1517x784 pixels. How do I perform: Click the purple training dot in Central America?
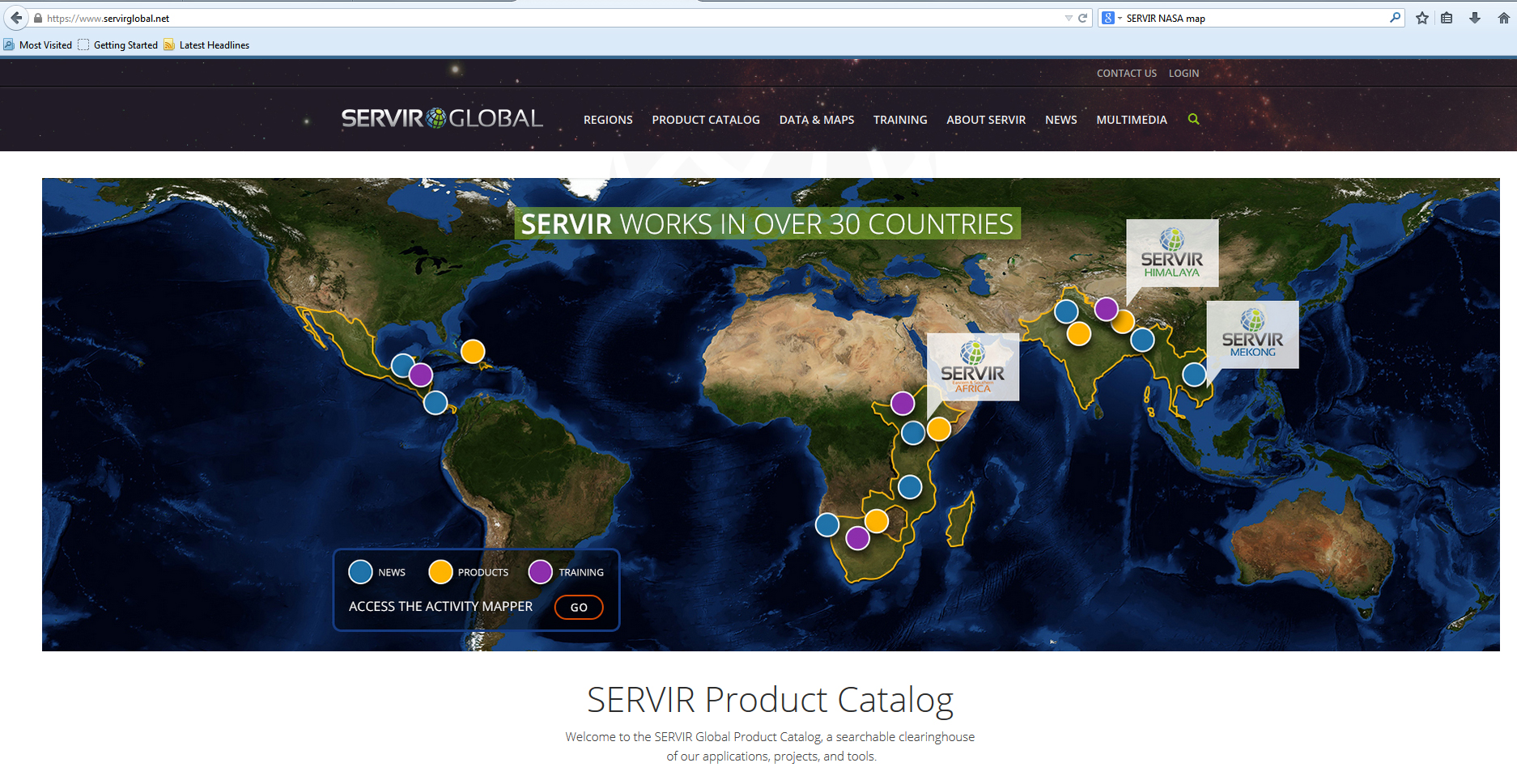(420, 375)
